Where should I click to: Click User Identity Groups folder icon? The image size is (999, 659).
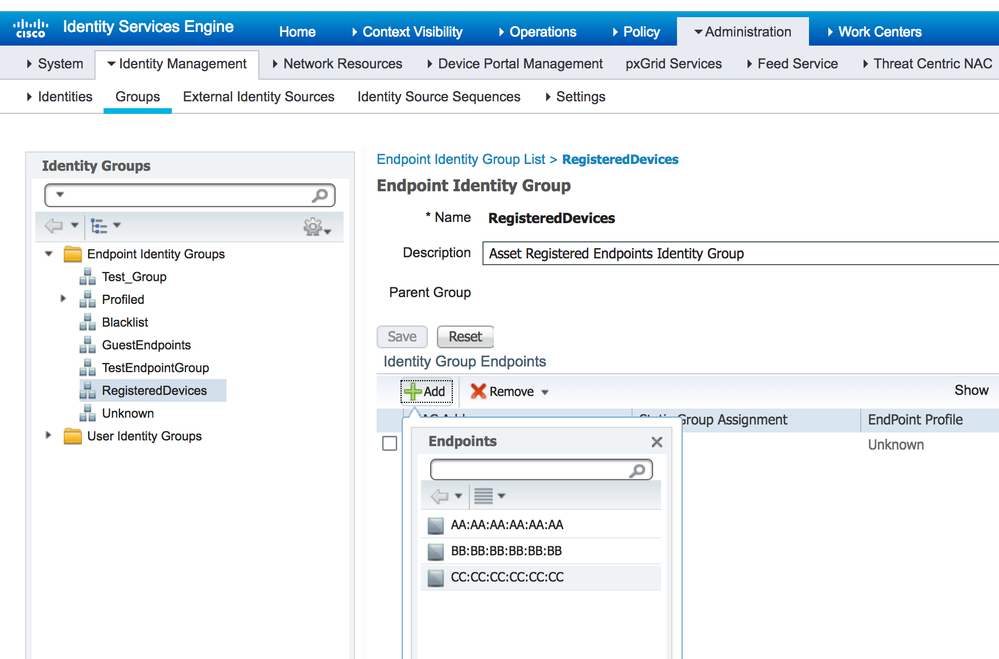[x=73, y=437]
